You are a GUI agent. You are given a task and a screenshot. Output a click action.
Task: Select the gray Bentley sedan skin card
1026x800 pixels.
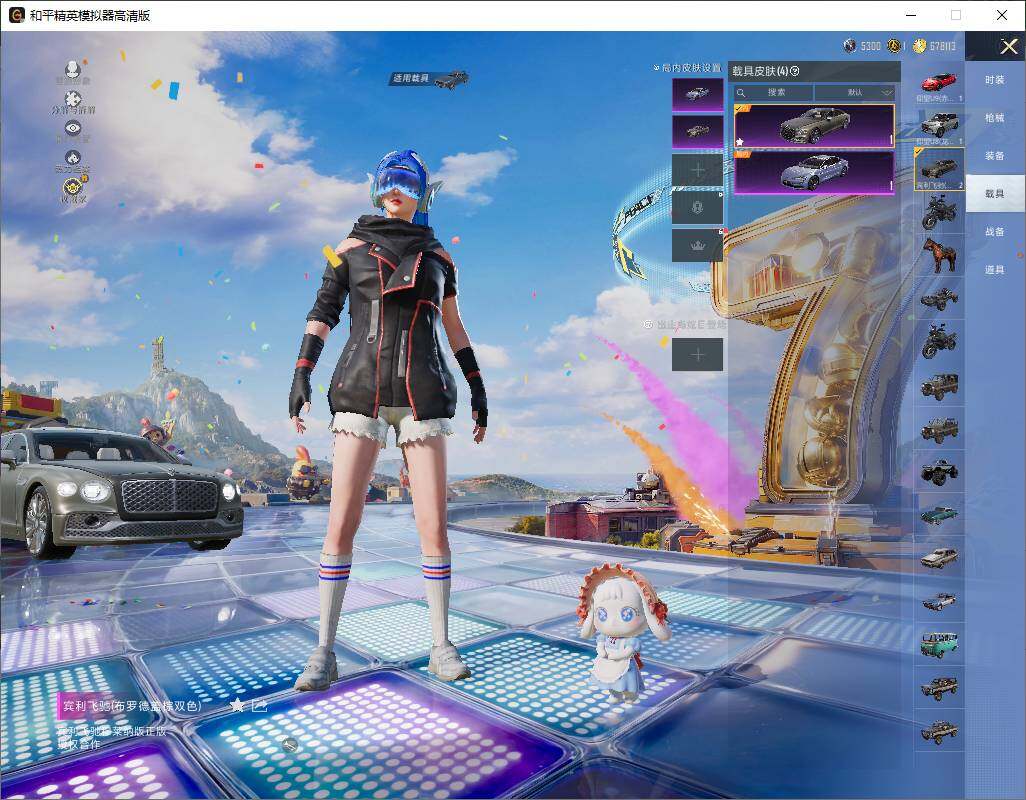point(814,126)
